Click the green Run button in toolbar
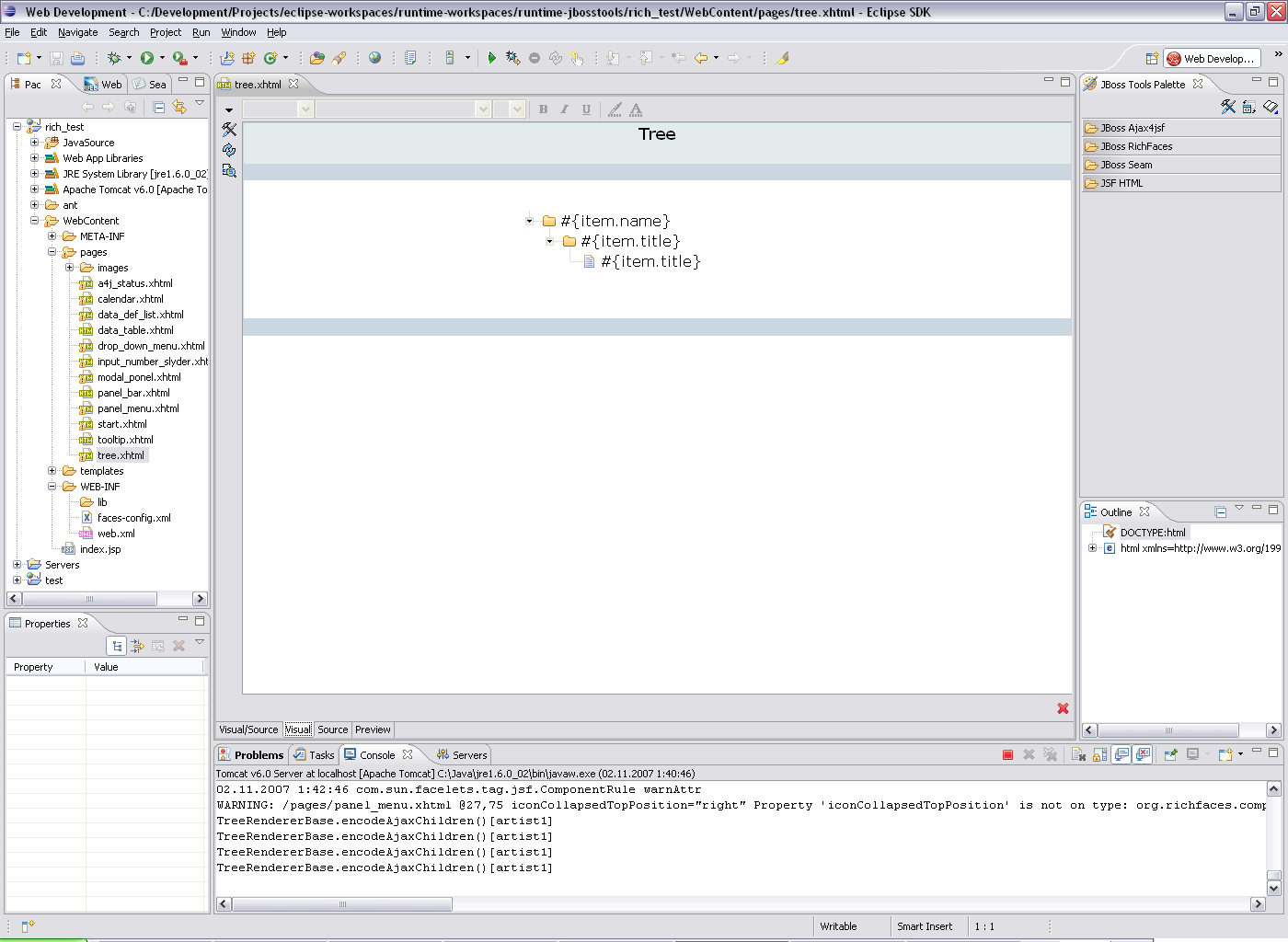Image resolution: width=1288 pixels, height=942 pixels. tap(146, 58)
